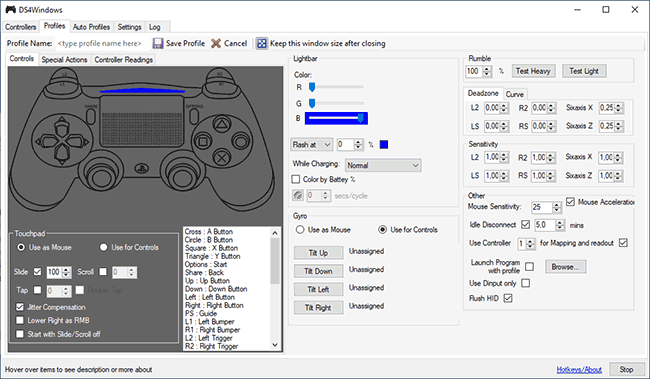Image resolution: width=650 pixels, height=379 pixels.
Task: Select touchpad Use as Mouse radio
Action: pos(21,247)
